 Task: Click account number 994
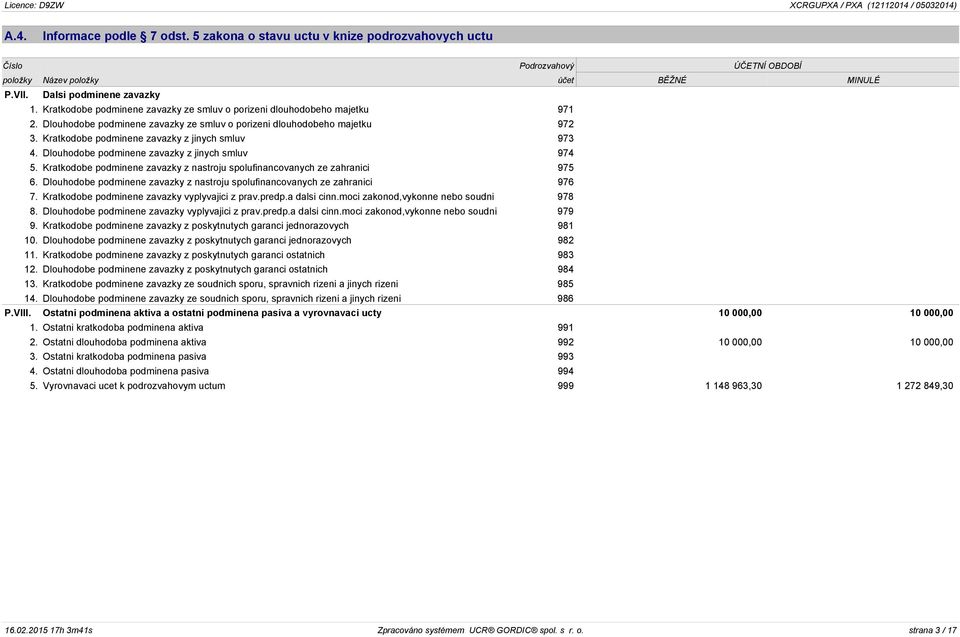point(565,371)
